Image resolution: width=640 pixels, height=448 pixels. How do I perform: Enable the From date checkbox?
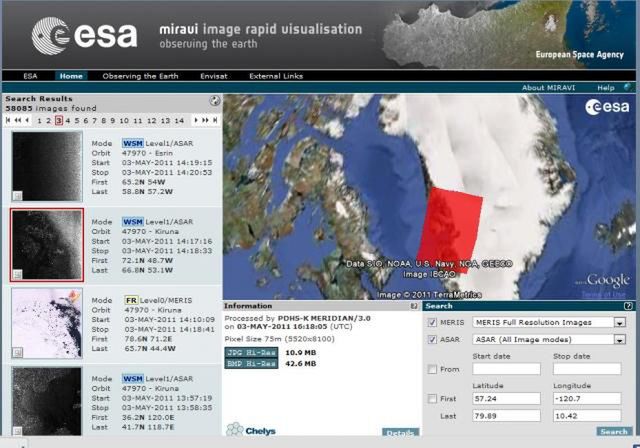432,369
